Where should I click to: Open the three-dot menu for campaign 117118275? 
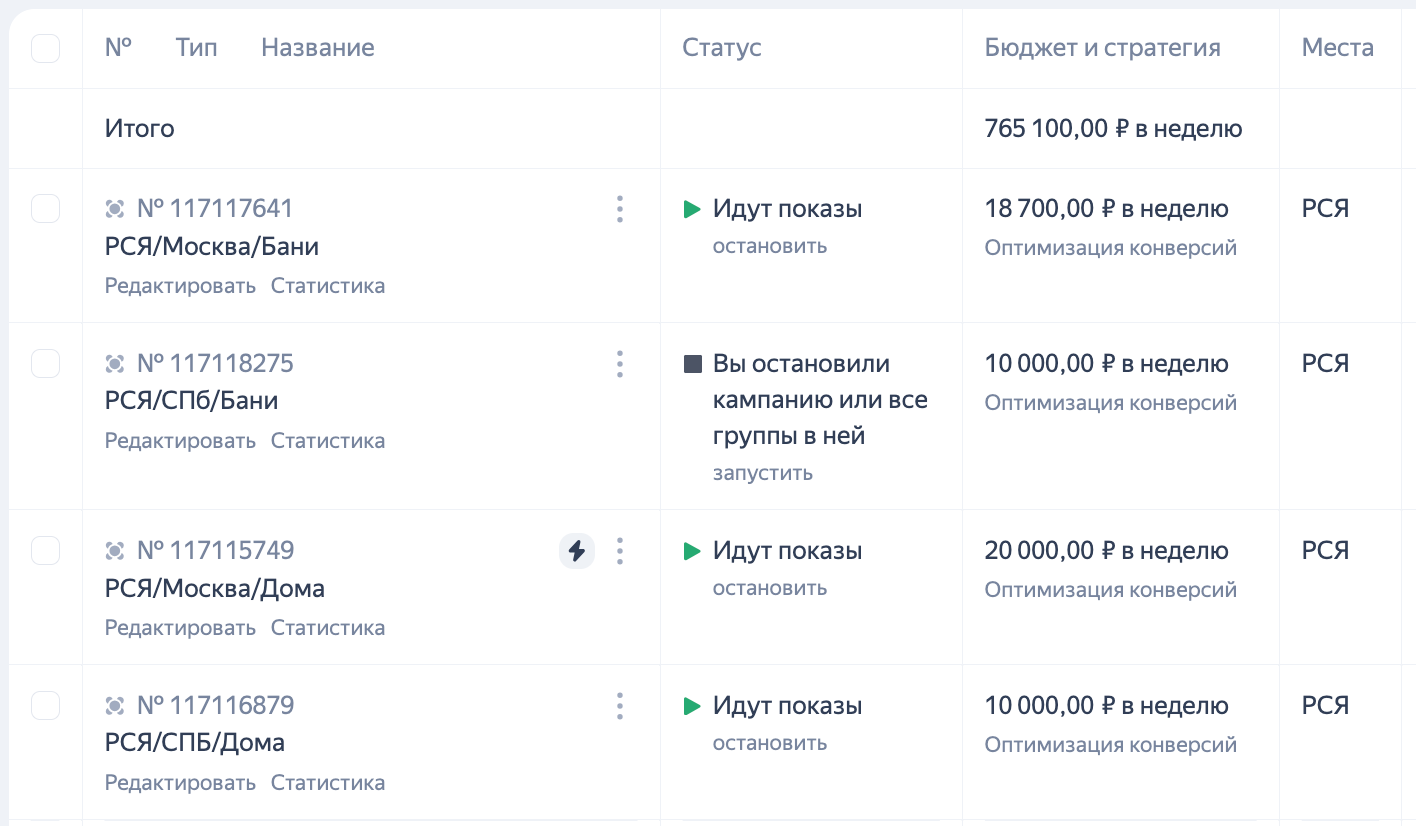[x=620, y=364]
